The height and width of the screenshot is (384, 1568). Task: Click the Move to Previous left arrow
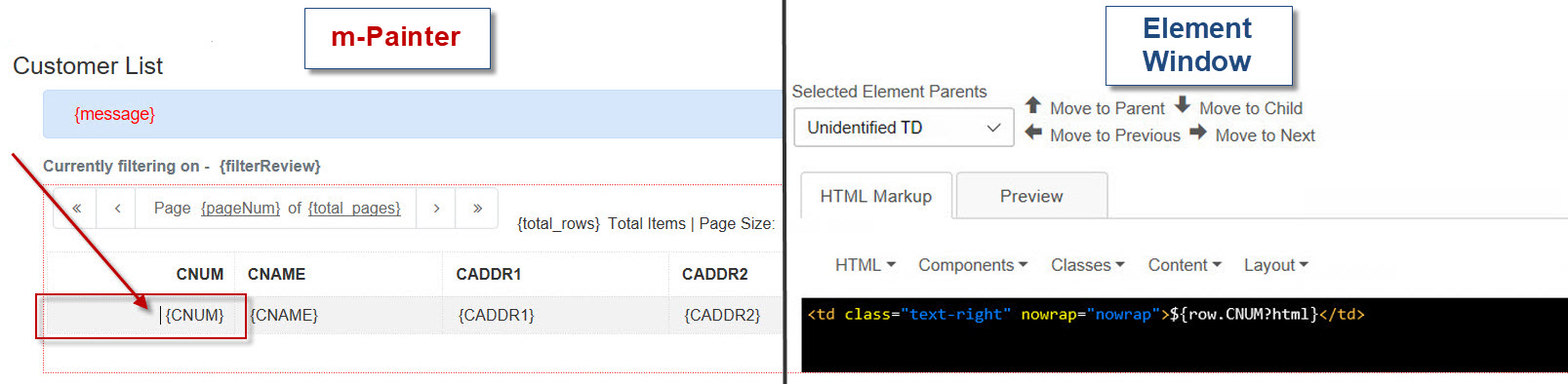1033,134
